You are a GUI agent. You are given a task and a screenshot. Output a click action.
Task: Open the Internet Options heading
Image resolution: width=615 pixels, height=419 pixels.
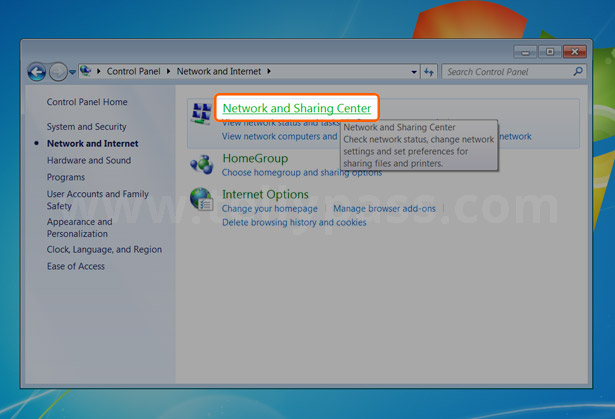[266, 194]
